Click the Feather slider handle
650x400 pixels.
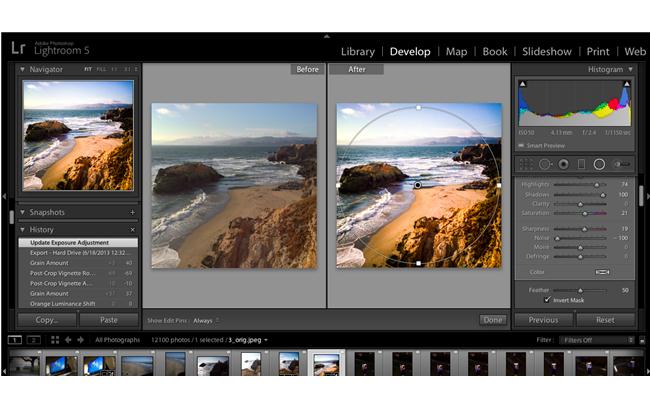580,291
